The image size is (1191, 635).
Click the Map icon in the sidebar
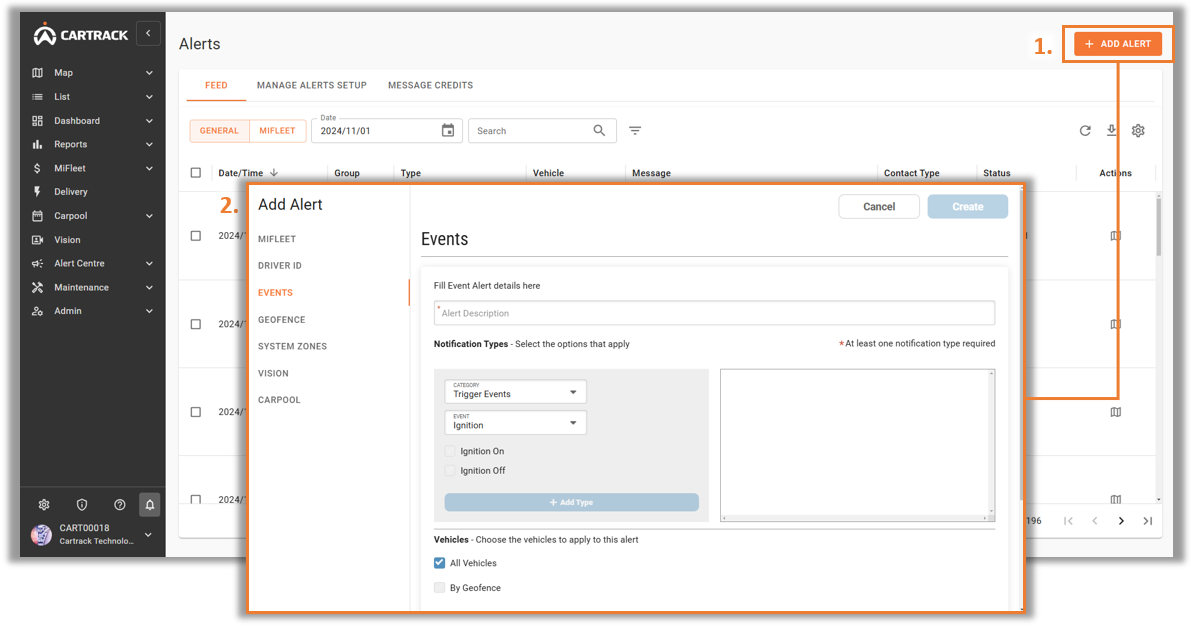pyautogui.click(x=37, y=73)
